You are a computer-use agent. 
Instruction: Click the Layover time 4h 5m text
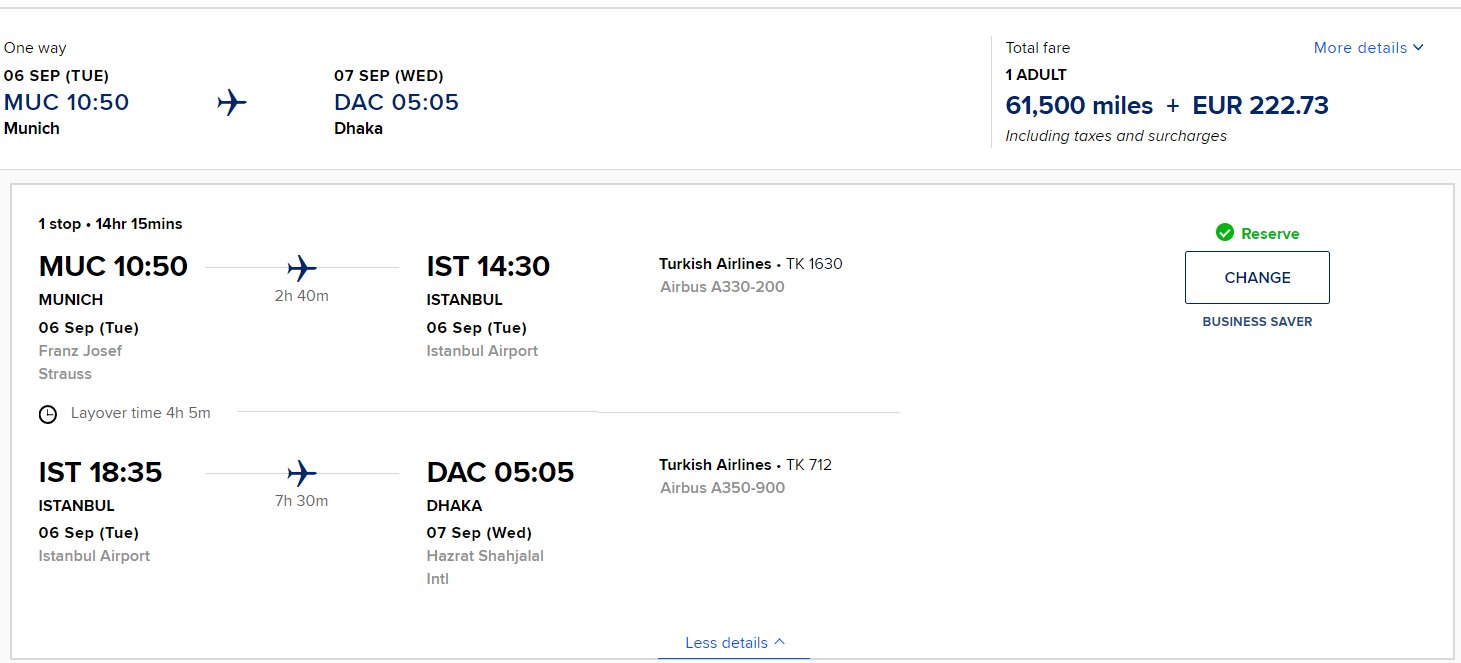click(140, 413)
